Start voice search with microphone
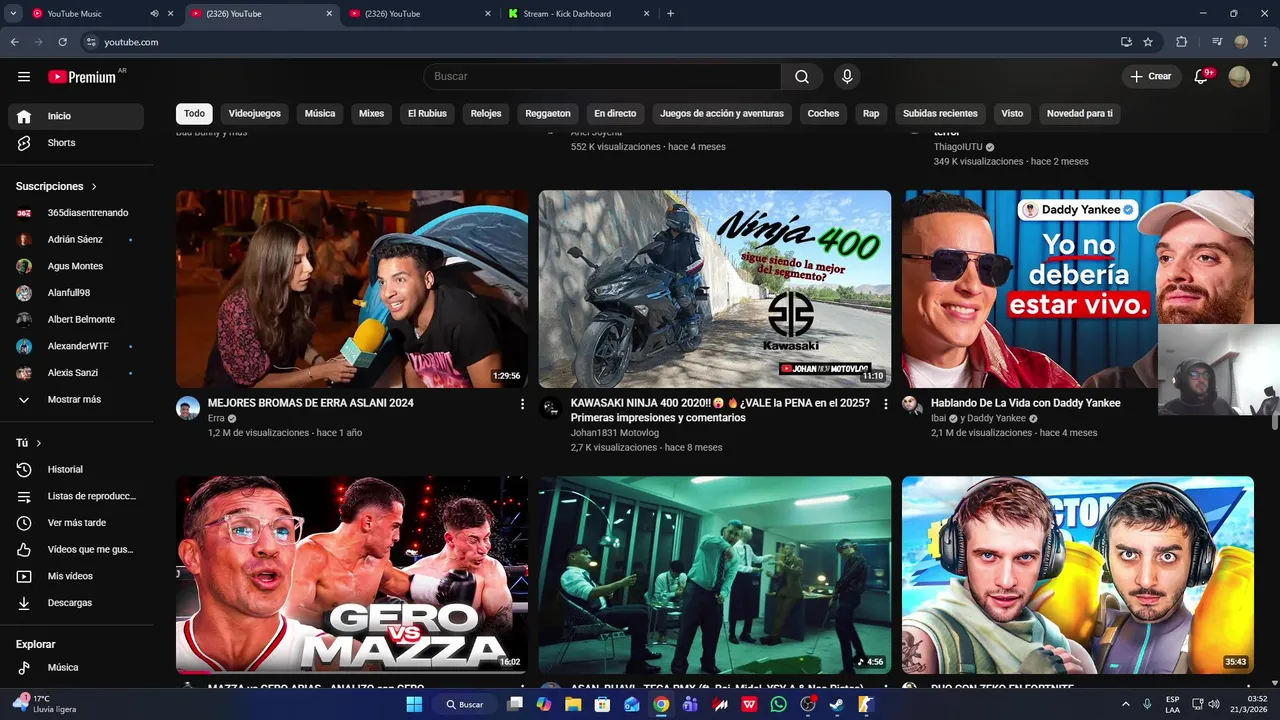Viewport: 1280px width, 720px height. [847, 77]
